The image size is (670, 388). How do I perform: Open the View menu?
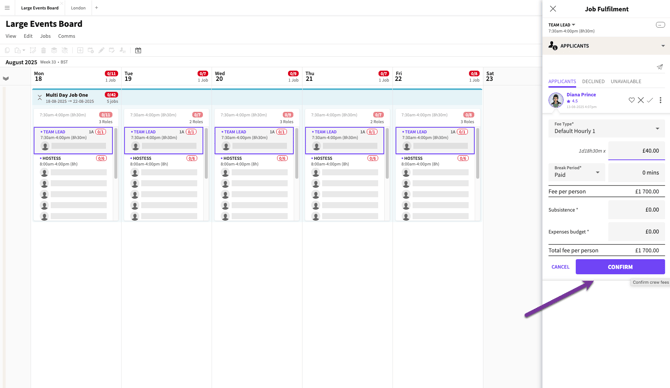click(11, 36)
